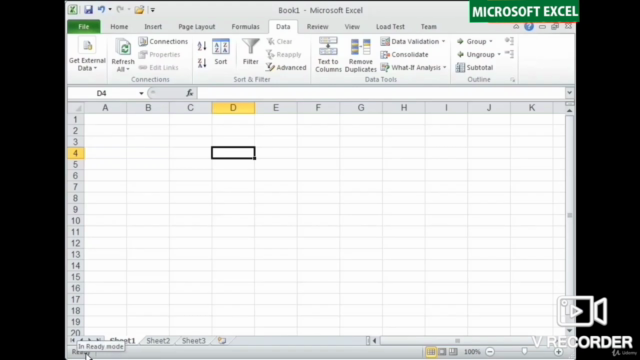Viewport: 640px width, 360px height.
Task: Click the vertical scrollbar down arrow
Action: point(569,331)
